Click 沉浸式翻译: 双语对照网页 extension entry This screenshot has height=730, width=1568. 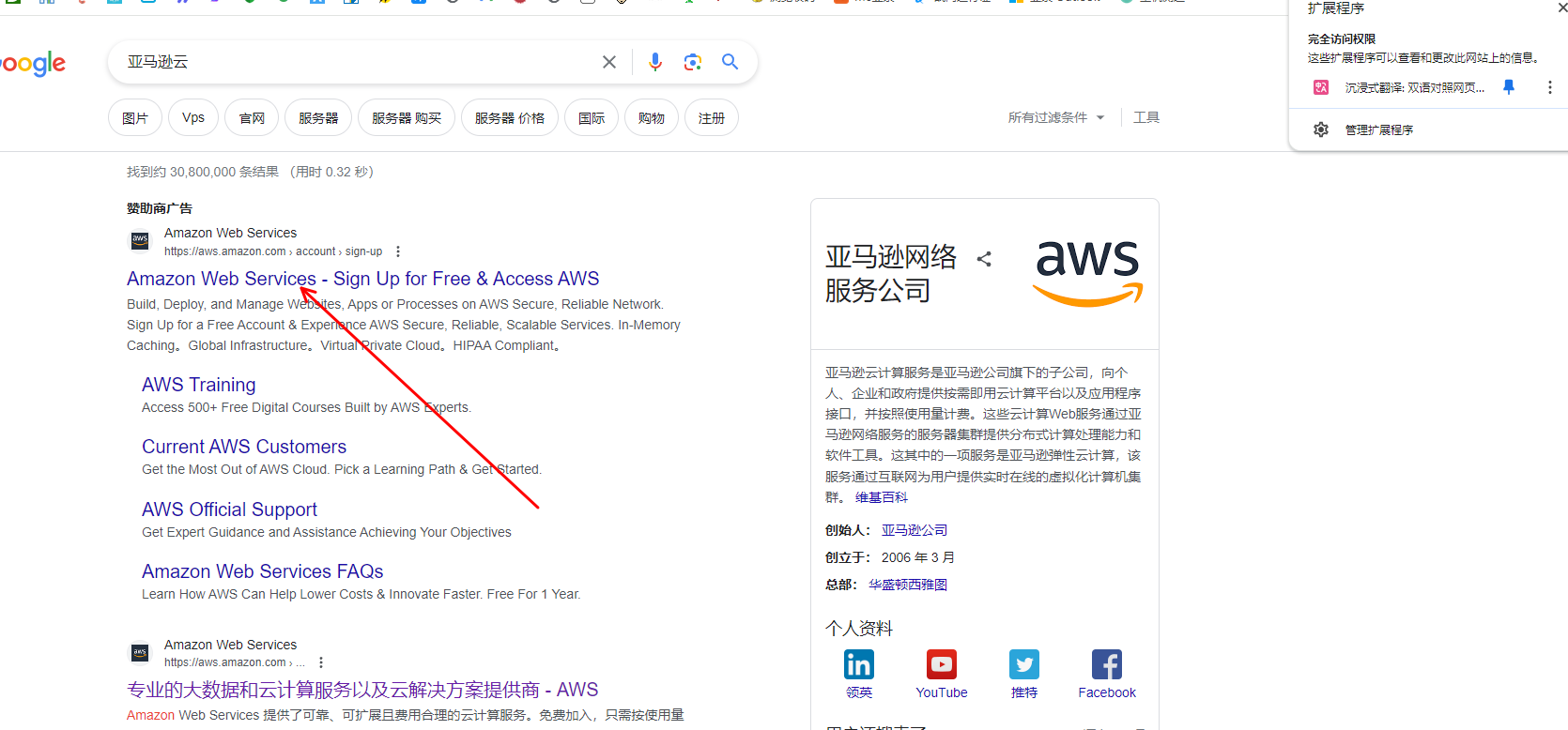[1415, 87]
